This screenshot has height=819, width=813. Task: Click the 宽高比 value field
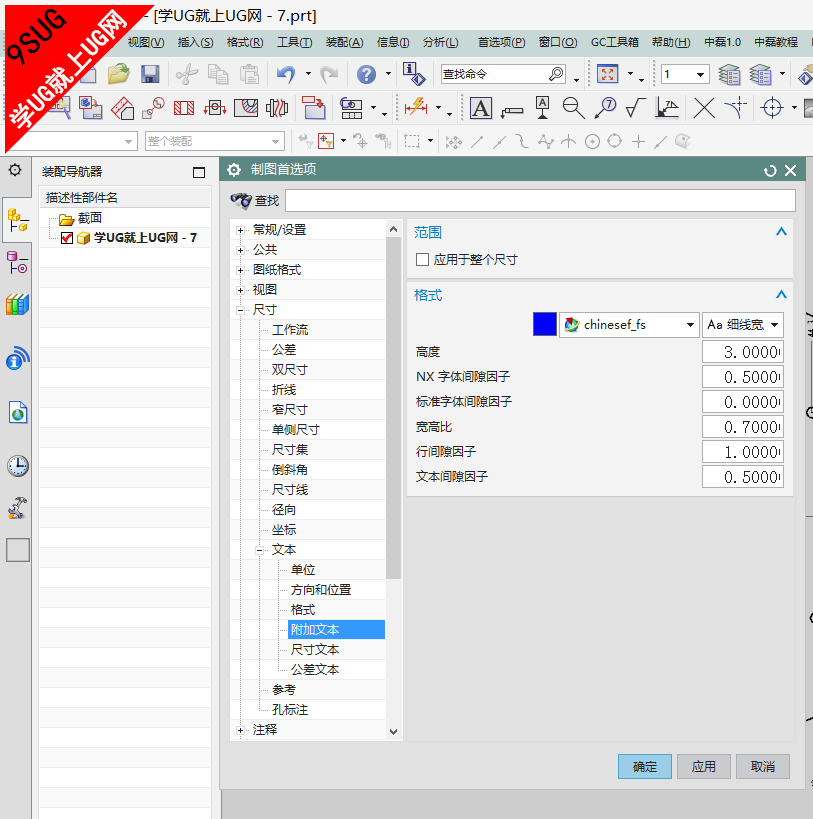[x=743, y=427]
